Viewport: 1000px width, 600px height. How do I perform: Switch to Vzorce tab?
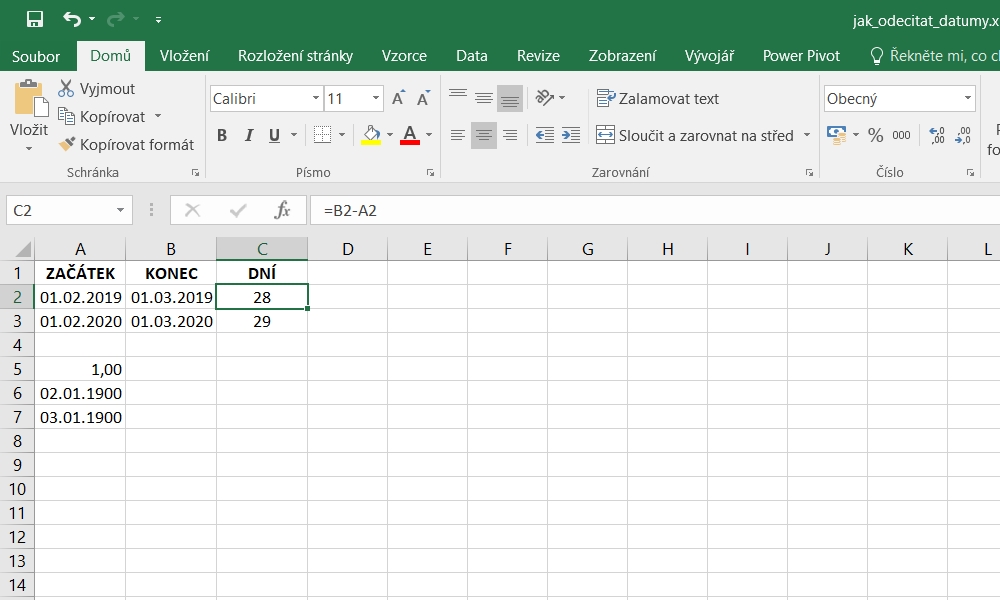point(404,56)
